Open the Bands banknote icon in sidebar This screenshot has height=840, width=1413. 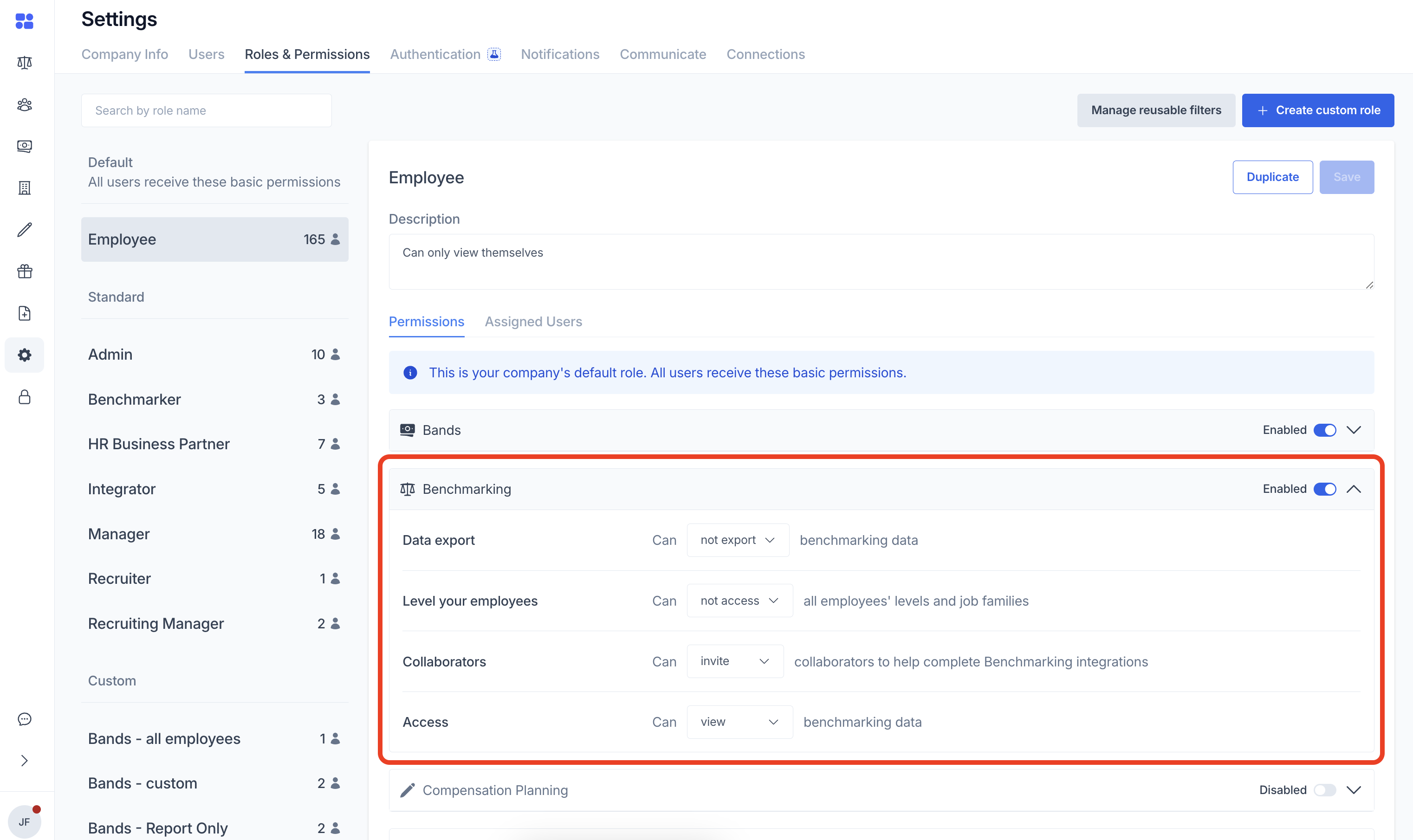coord(24,146)
